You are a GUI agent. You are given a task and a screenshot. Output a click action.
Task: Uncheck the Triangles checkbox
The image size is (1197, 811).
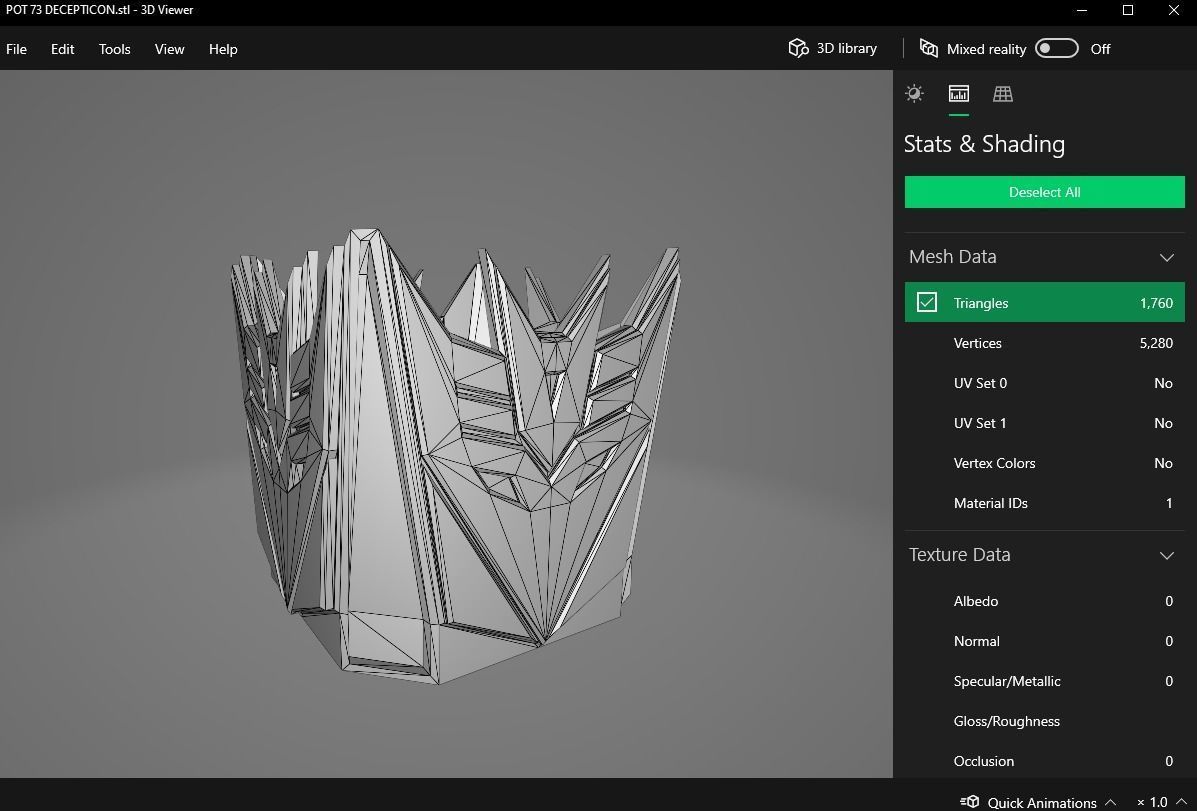point(927,302)
